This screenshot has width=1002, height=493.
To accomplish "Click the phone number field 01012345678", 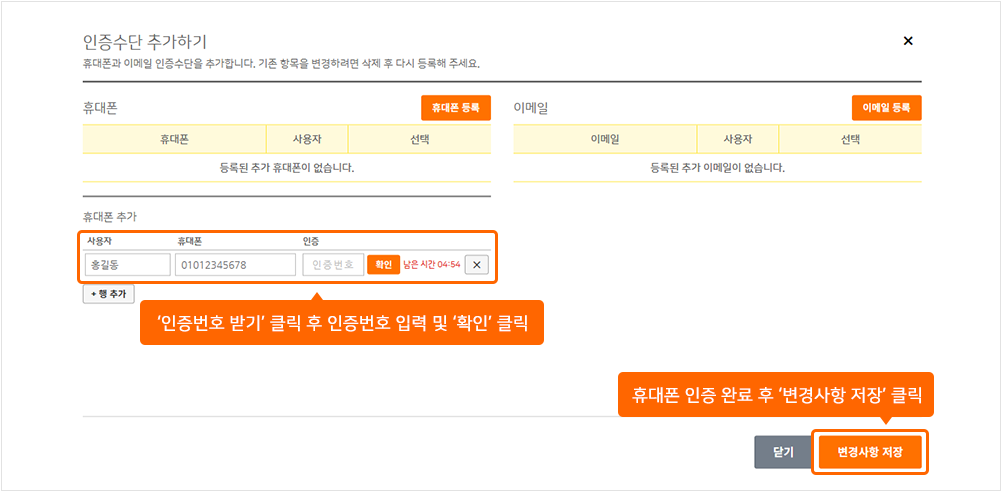I will (x=235, y=265).
